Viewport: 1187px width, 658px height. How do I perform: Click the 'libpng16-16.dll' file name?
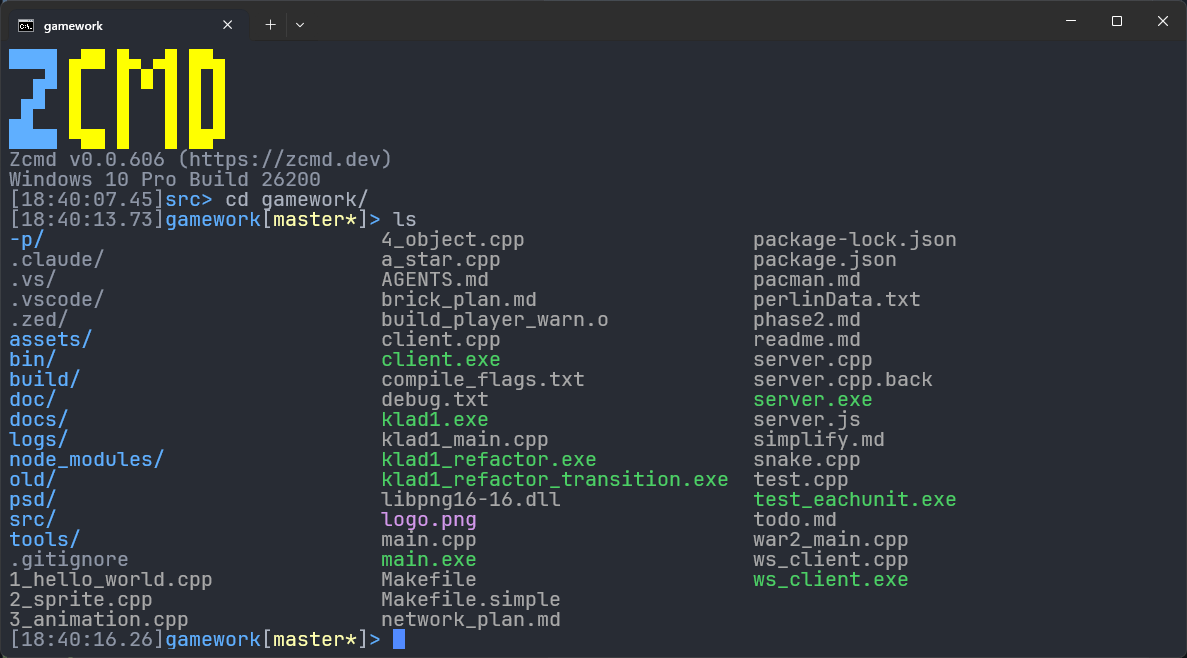point(471,500)
